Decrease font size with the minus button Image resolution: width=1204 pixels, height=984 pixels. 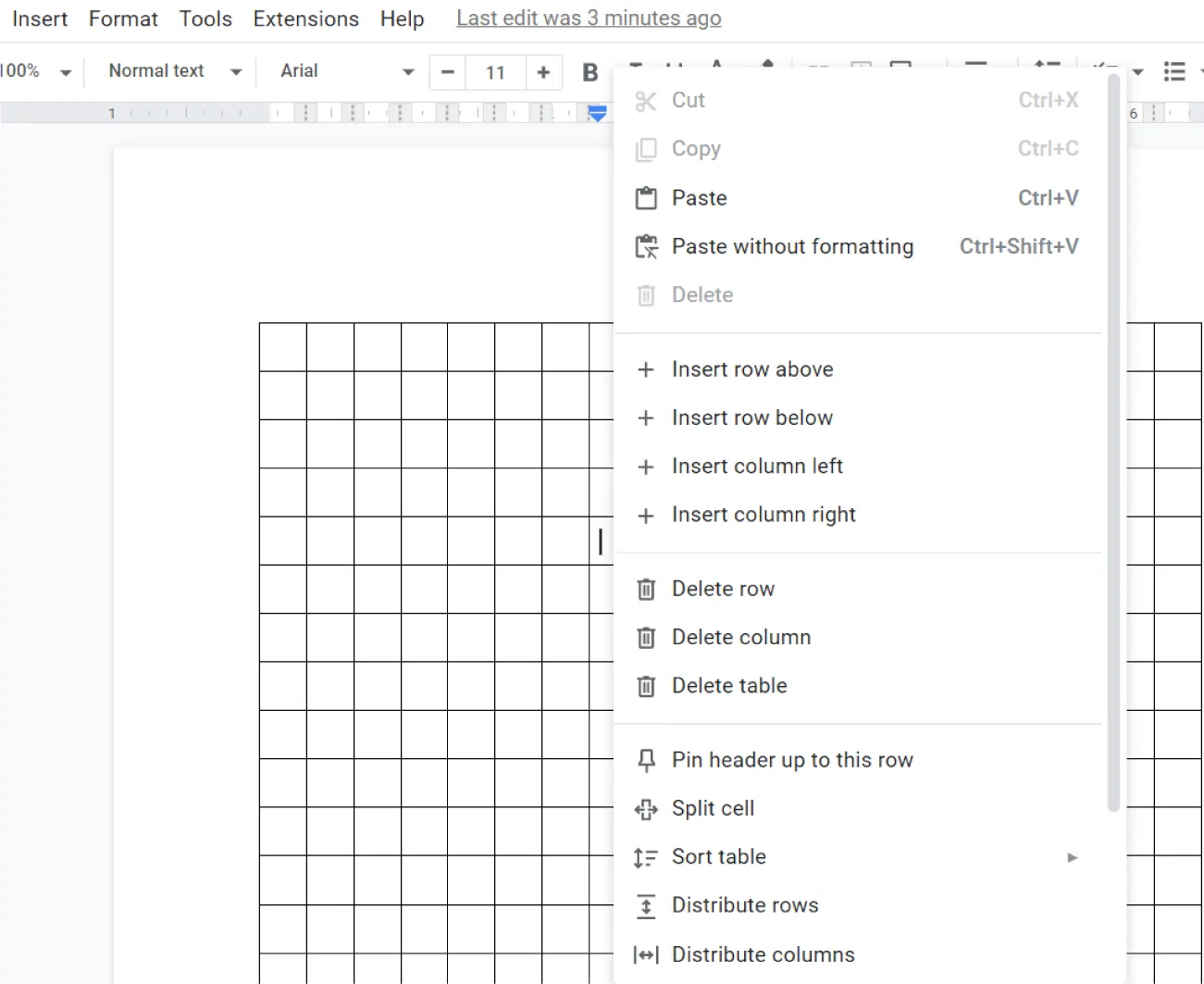pyautogui.click(x=447, y=71)
